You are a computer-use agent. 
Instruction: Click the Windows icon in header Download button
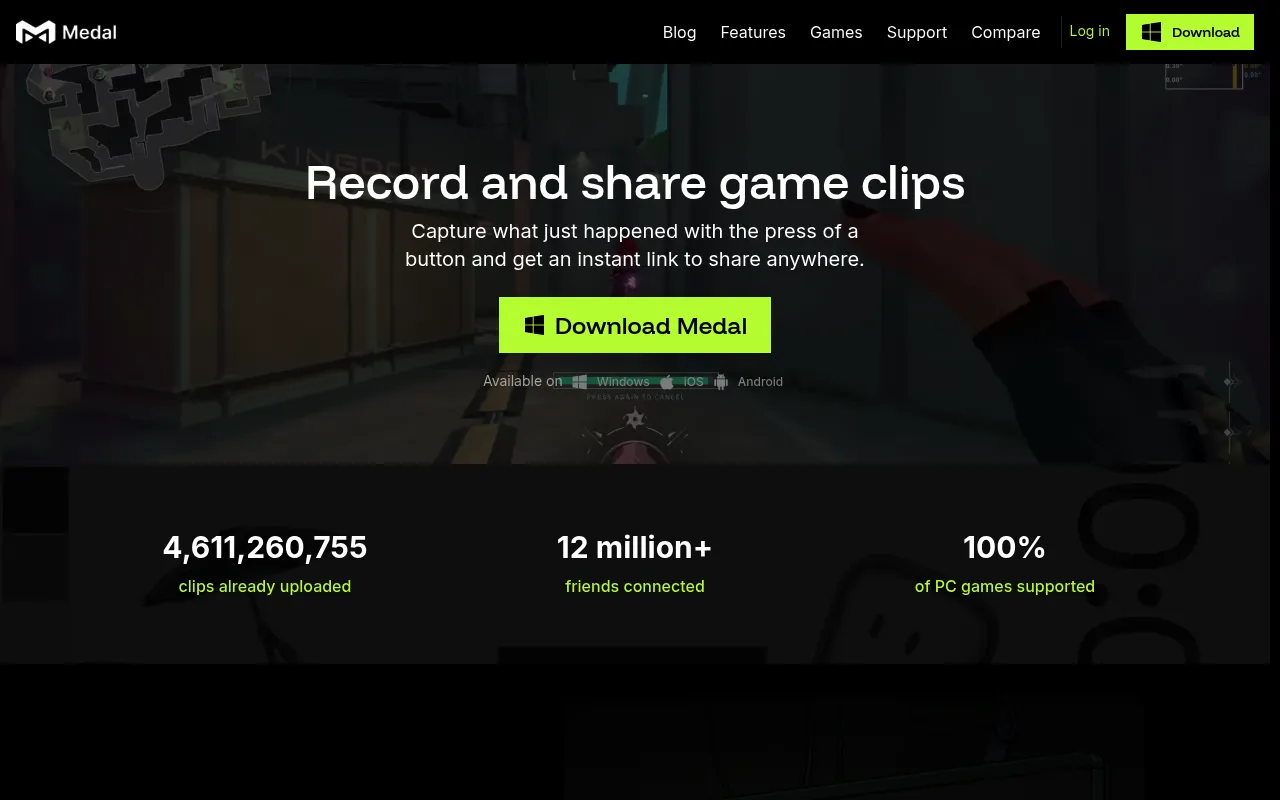pos(1152,32)
